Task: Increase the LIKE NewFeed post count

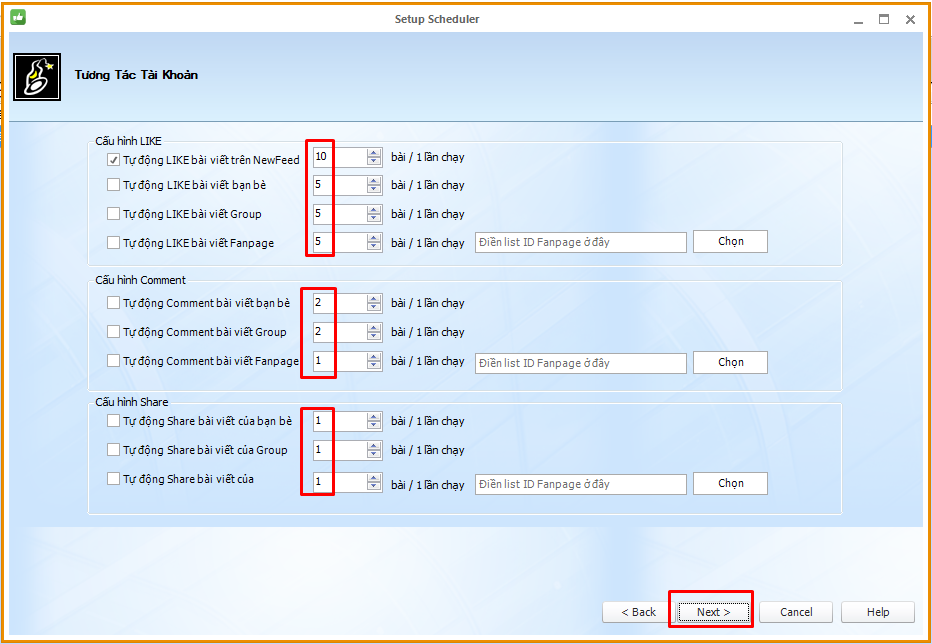Action: [374, 153]
